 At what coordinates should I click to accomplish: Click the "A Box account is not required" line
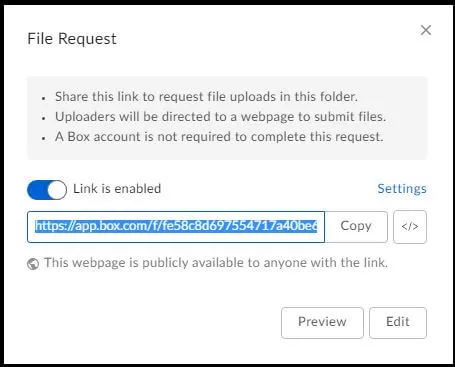[219, 137]
